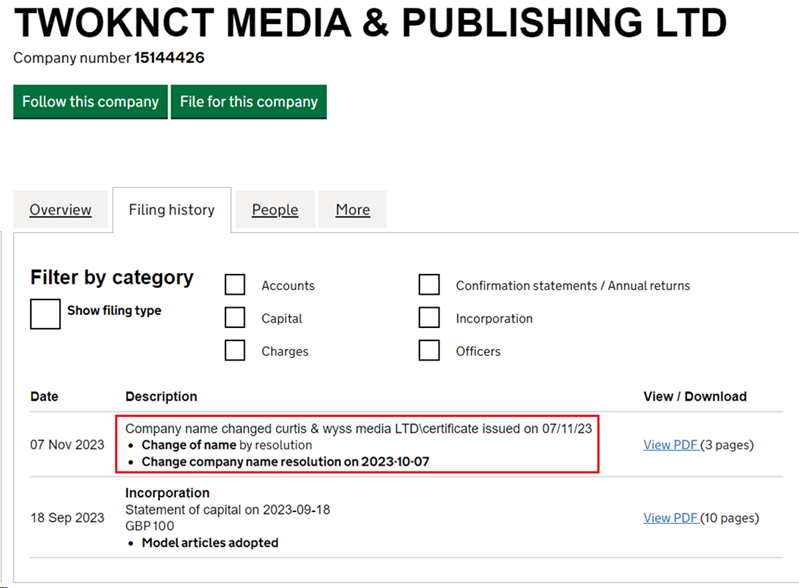Open the More tab
This screenshot has height=588, width=799.
(x=353, y=209)
